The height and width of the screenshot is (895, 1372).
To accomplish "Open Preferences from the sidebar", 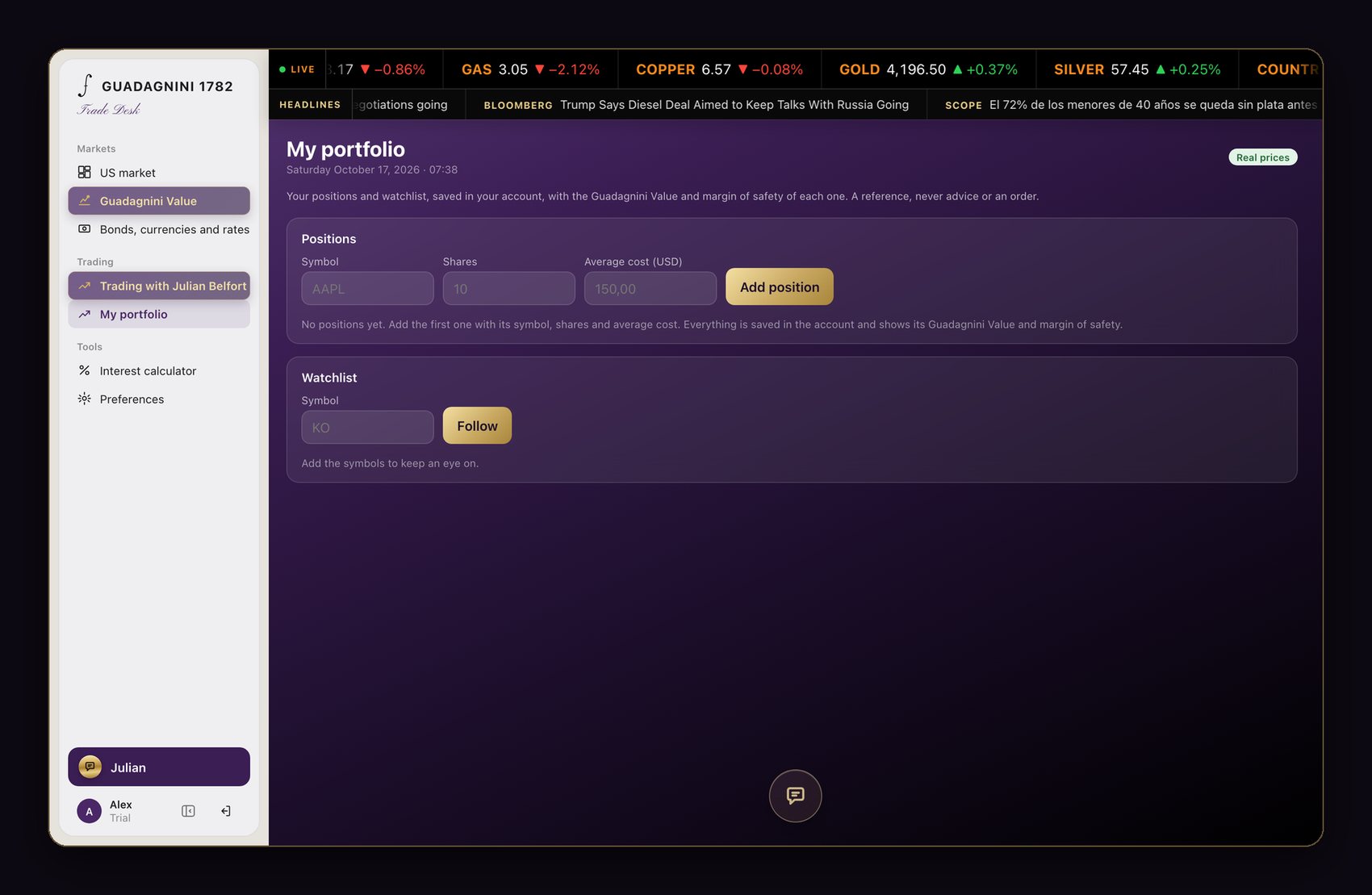I will (159, 399).
